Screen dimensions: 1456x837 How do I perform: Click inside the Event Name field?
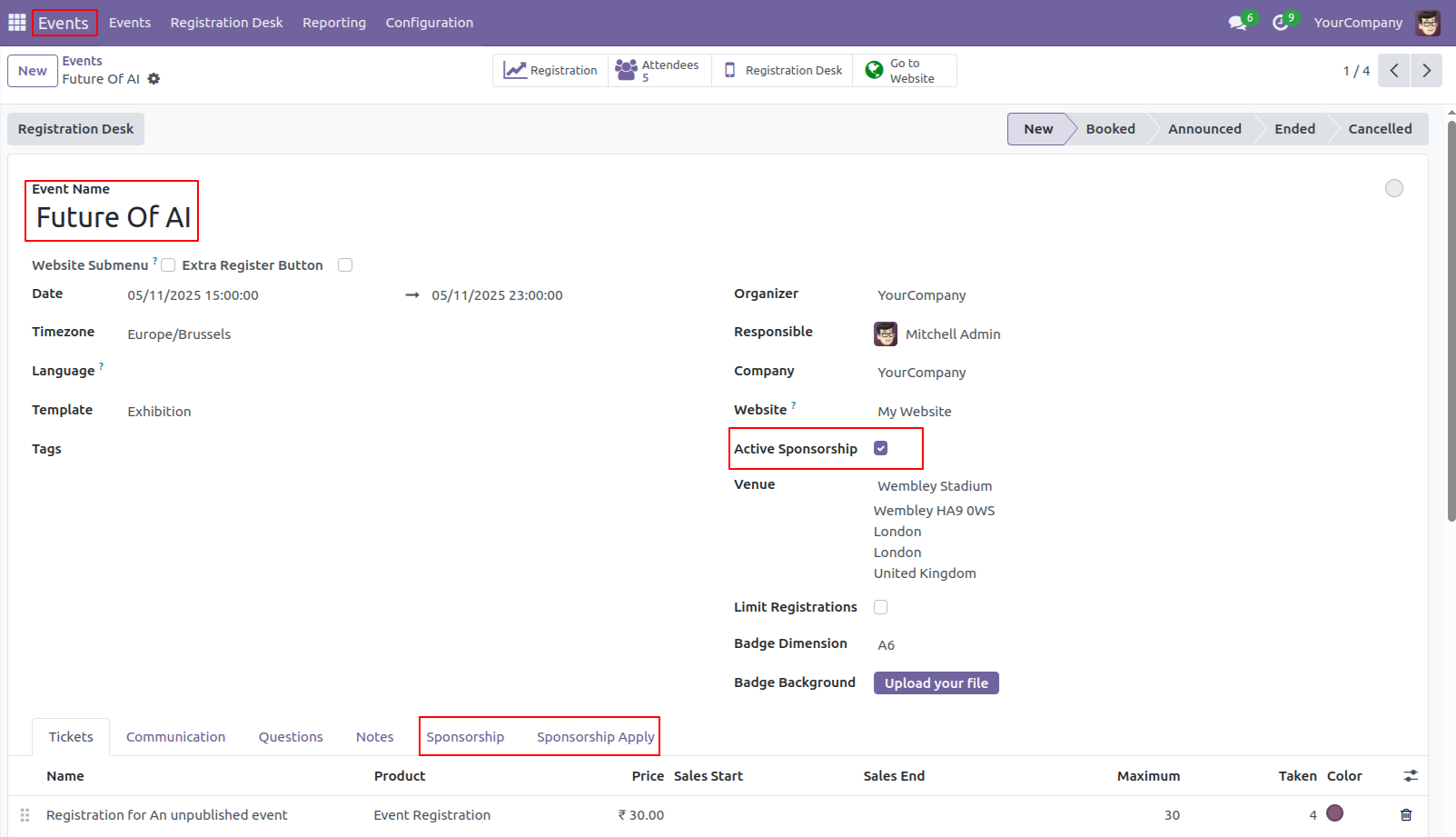(112, 217)
